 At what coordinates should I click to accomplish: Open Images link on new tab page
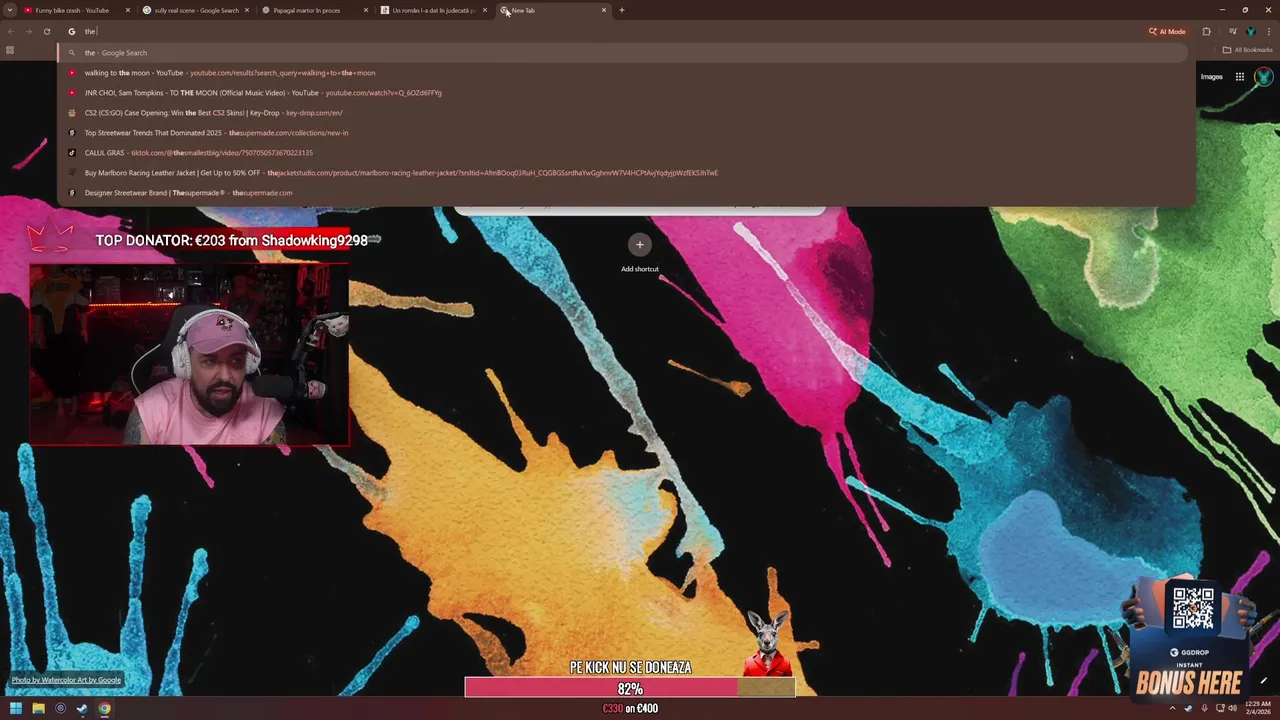pos(1211,77)
